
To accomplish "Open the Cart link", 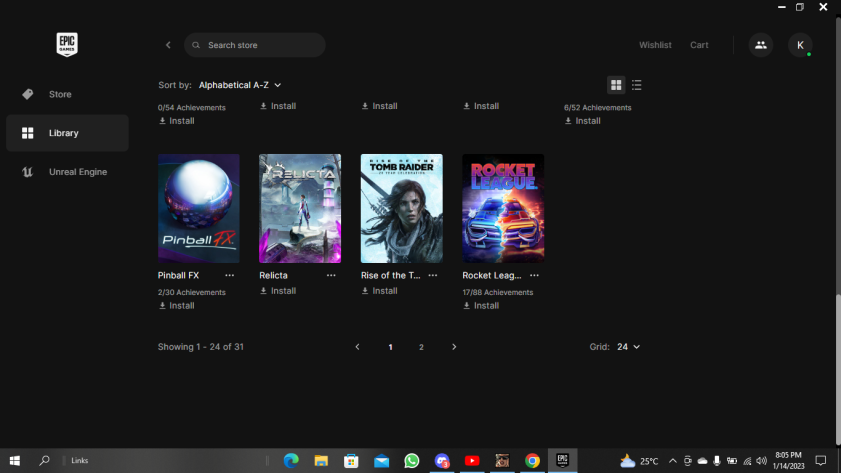I will pos(699,45).
